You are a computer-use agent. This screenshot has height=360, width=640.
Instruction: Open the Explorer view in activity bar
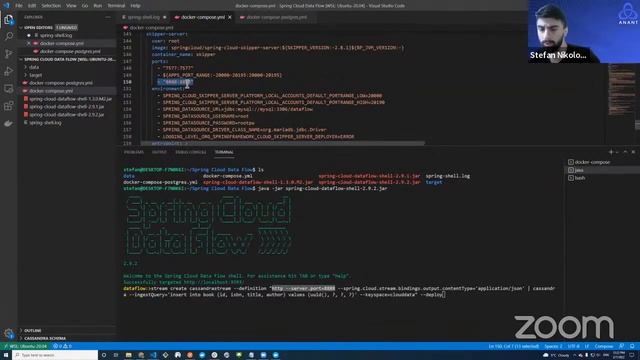9,20
